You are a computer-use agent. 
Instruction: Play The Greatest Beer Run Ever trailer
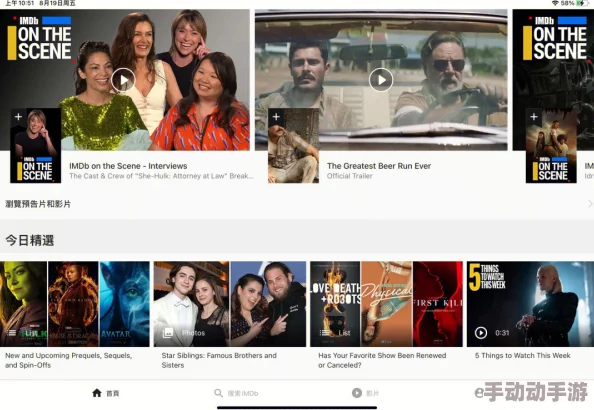[x=381, y=80]
